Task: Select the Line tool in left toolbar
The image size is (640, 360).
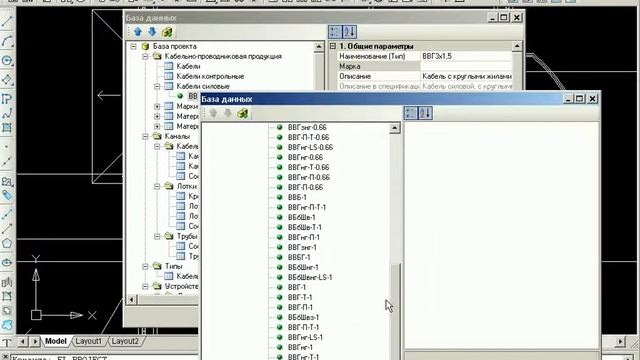Action: click(7, 22)
